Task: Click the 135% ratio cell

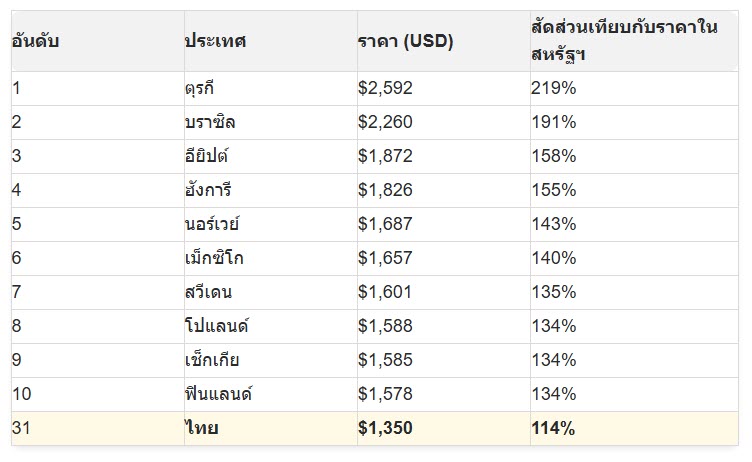Action: (x=634, y=293)
